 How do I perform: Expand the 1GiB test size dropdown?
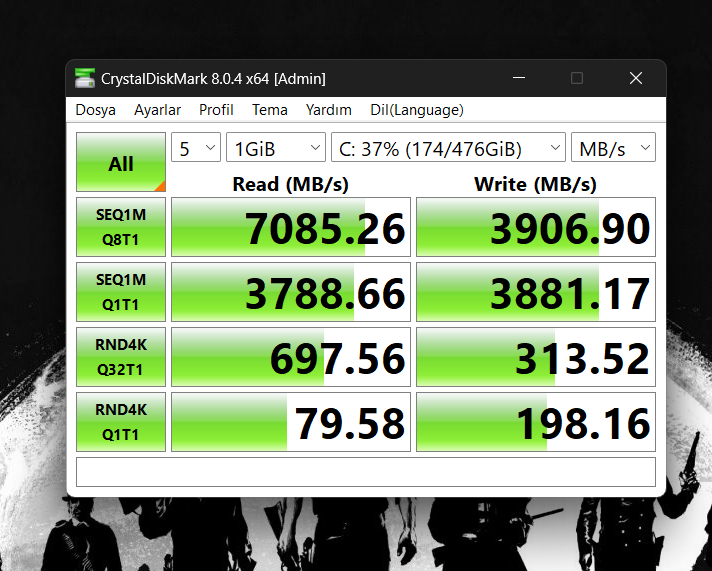pos(276,147)
